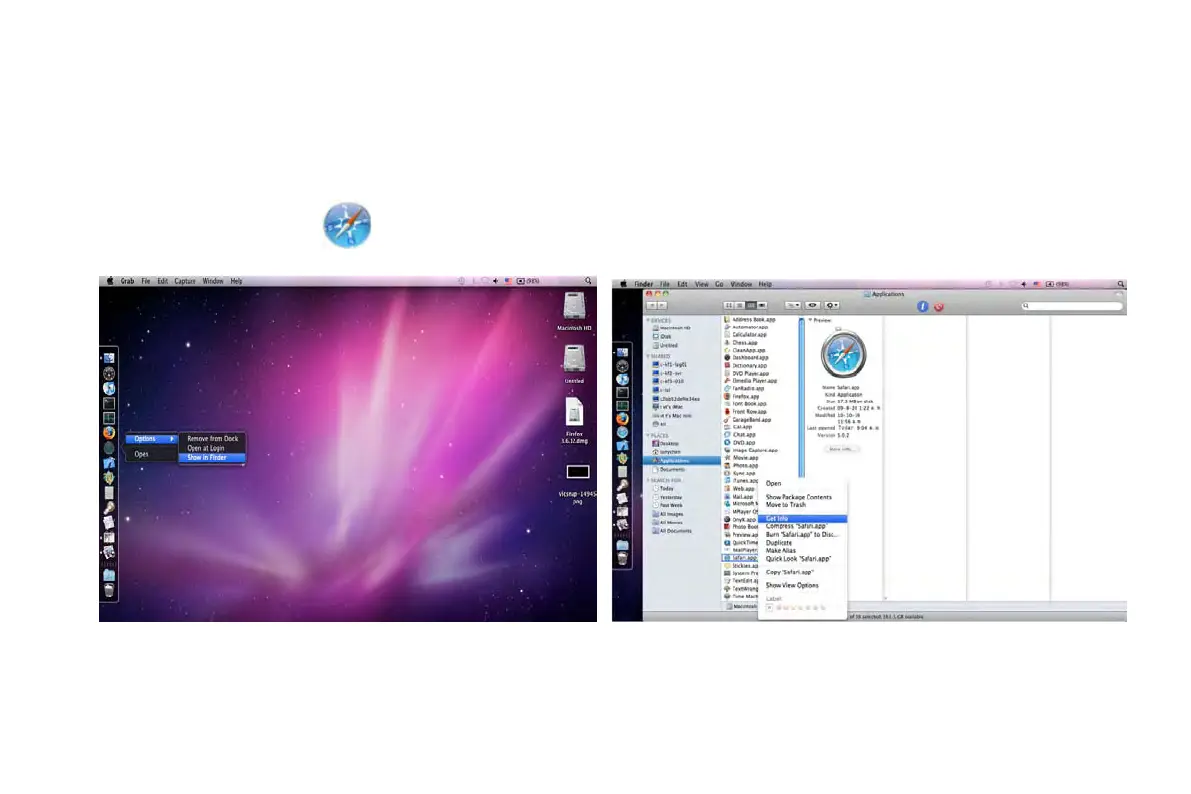Open Trash in the left screenshot's dock
1191x794 pixels.
(109, 590)
